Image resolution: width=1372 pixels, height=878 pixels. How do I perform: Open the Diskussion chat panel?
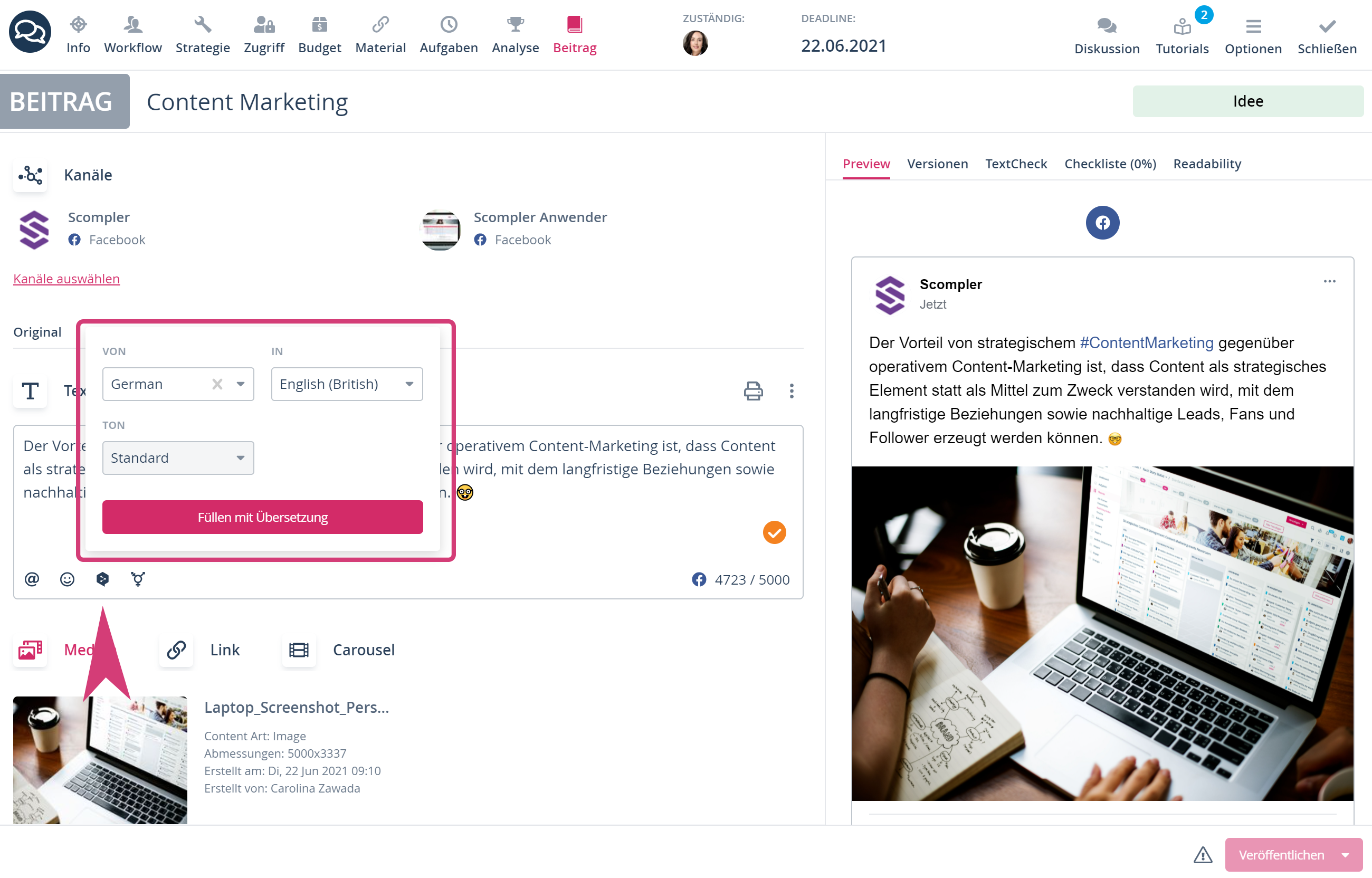click(x=1107, y=36)
